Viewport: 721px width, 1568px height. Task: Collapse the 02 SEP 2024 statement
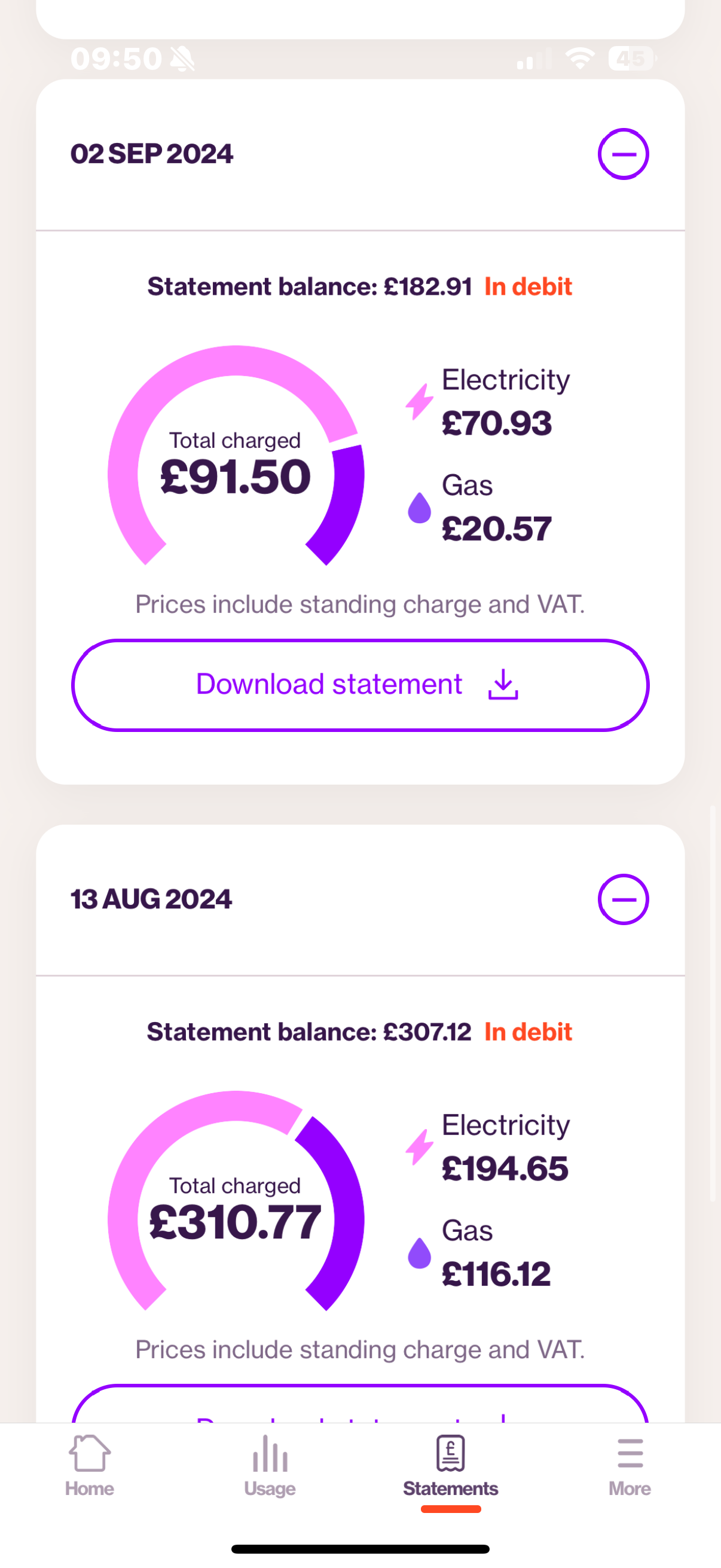pyautogui.click(x=623, y=154)
